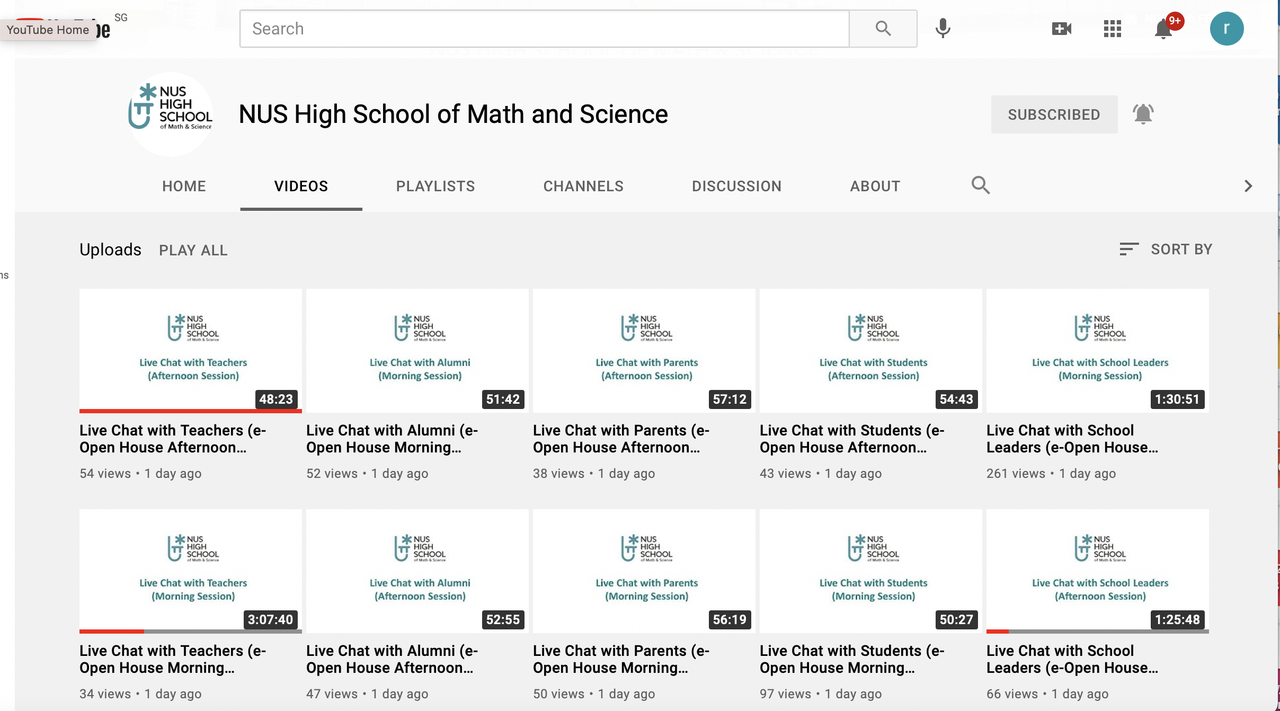
Task: Click the 3:07:40 duration badge
Action: [271, 619]
